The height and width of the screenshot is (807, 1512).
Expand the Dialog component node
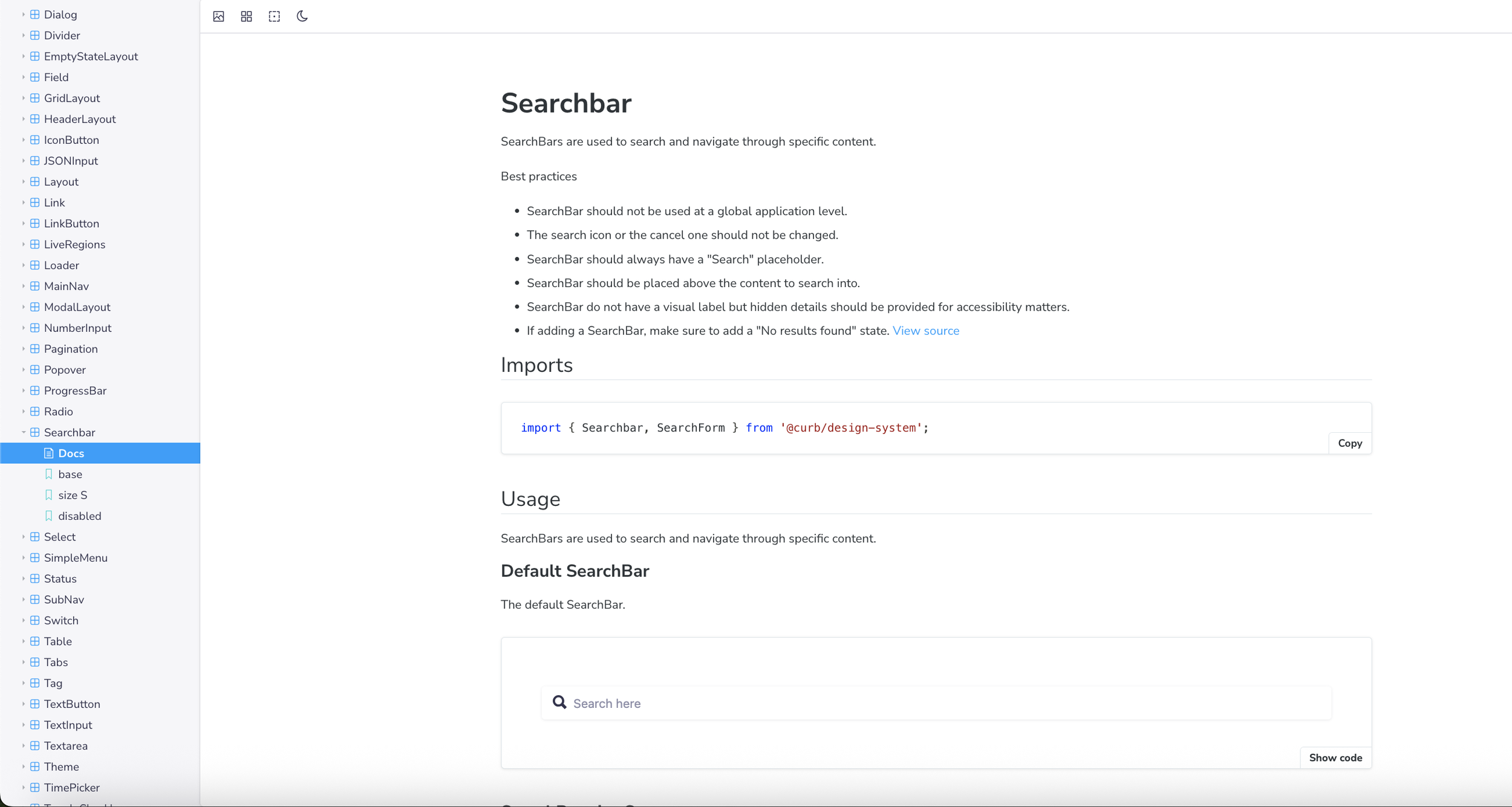[24, 15]
